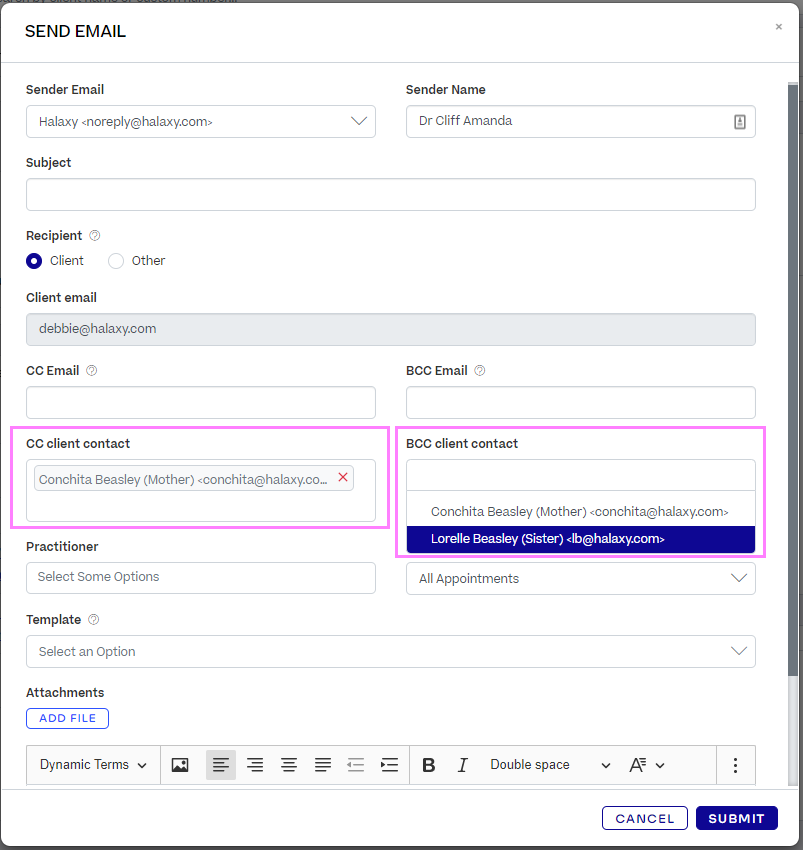Click the BCC Email help question icon
This screenshot has width=803, height=850.
pos(479,370)
